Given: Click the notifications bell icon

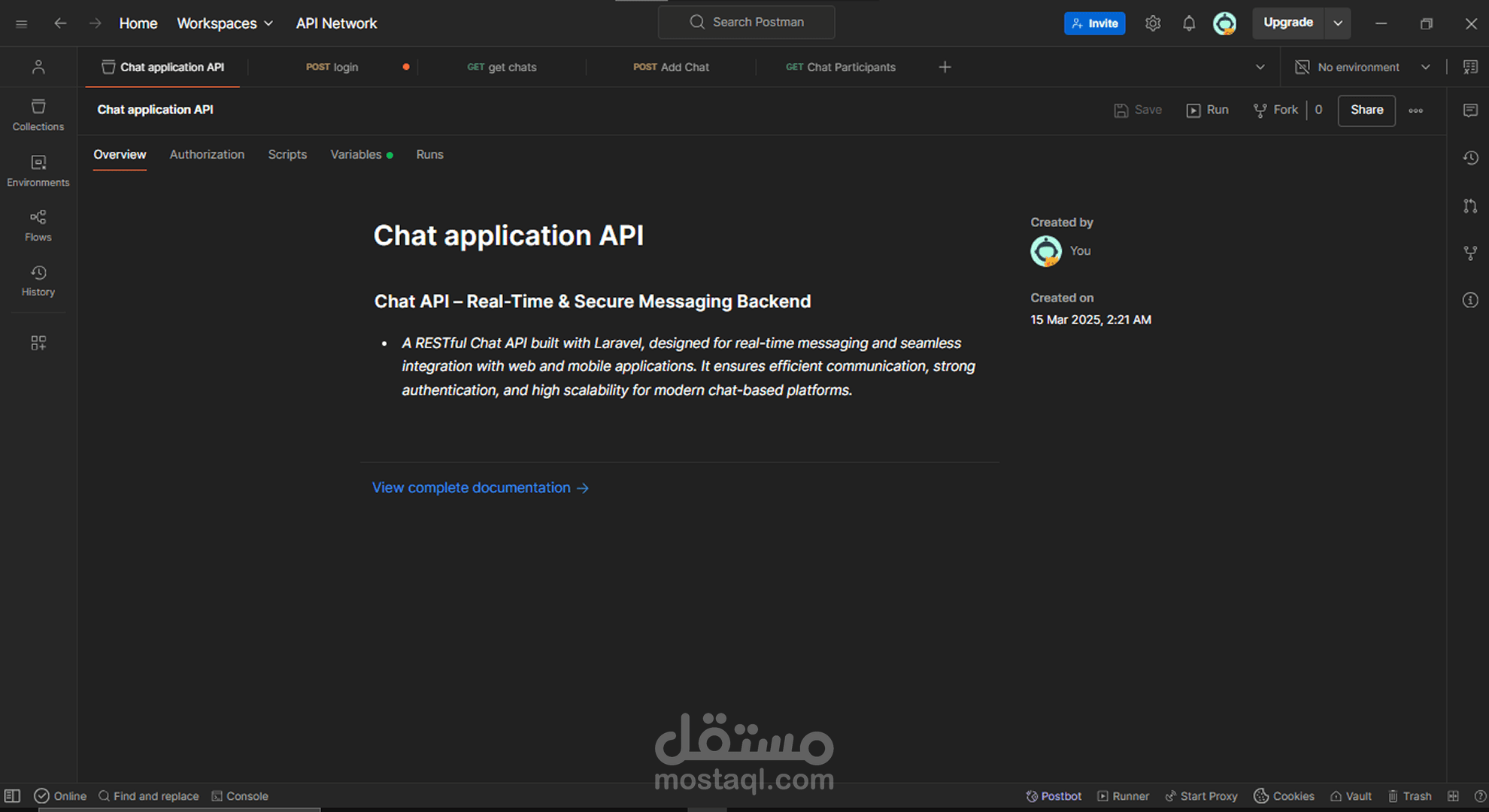Looking at the screenshot, I should point(1188,23).
